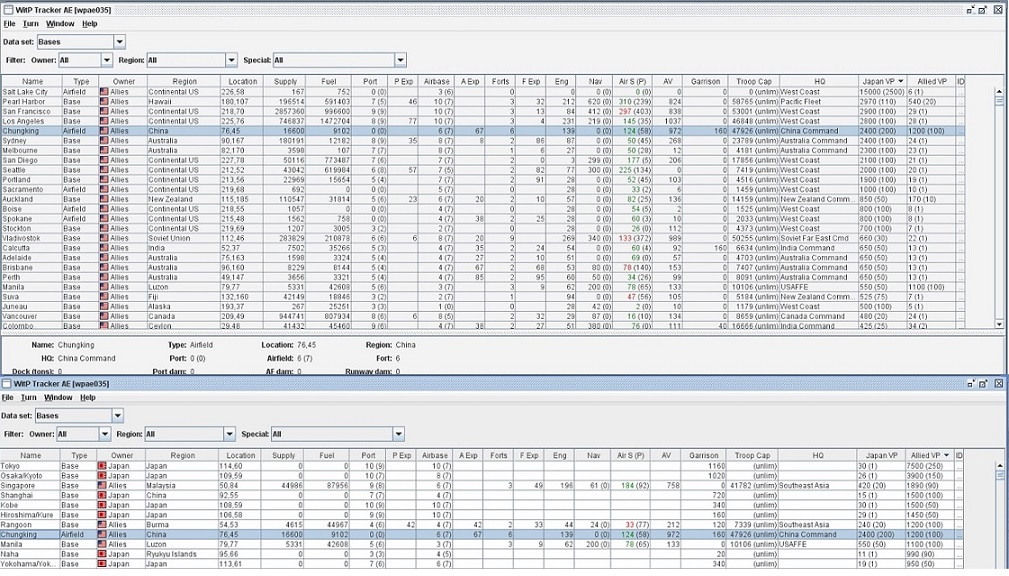
Task: Select Manila row in top table
Action: (483, 287)
